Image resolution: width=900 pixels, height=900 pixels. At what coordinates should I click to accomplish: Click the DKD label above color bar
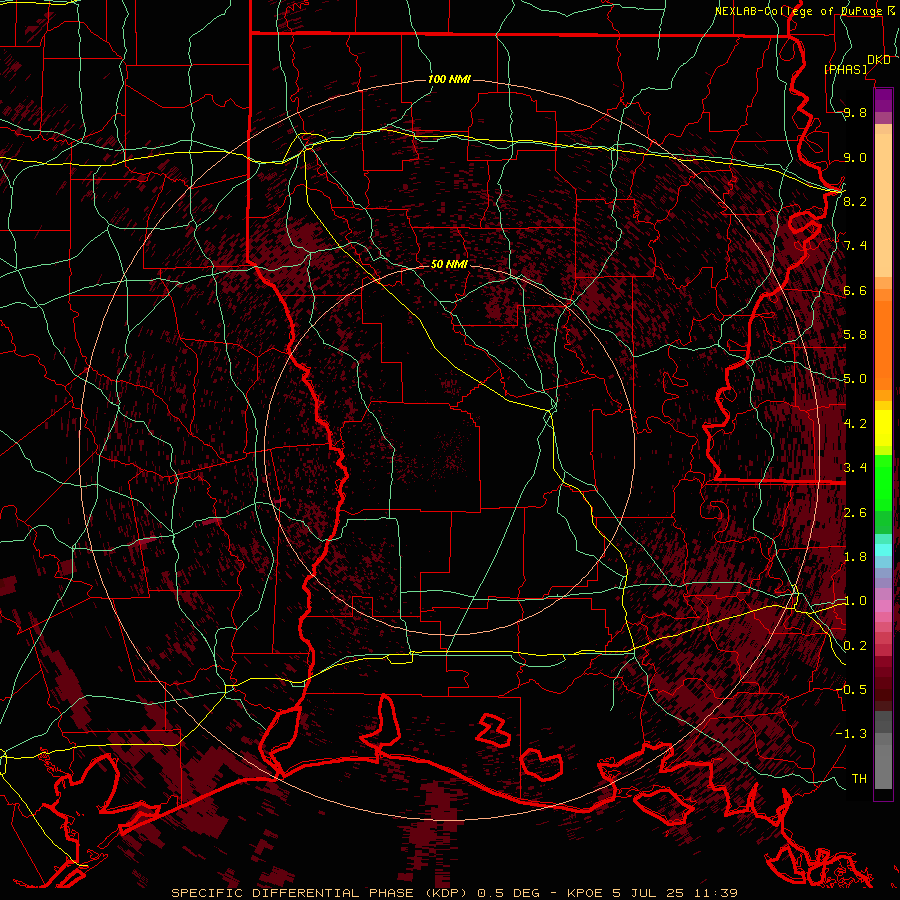coord(879,60)
